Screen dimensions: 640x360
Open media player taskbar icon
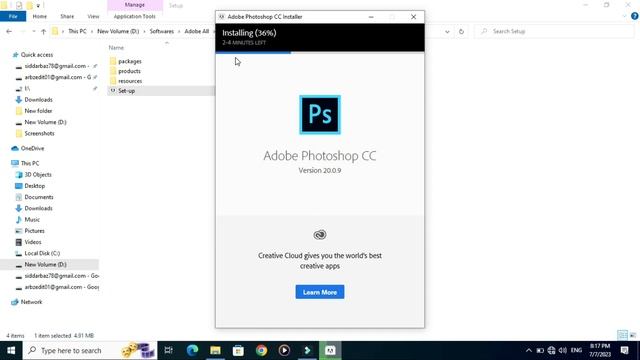284,351
